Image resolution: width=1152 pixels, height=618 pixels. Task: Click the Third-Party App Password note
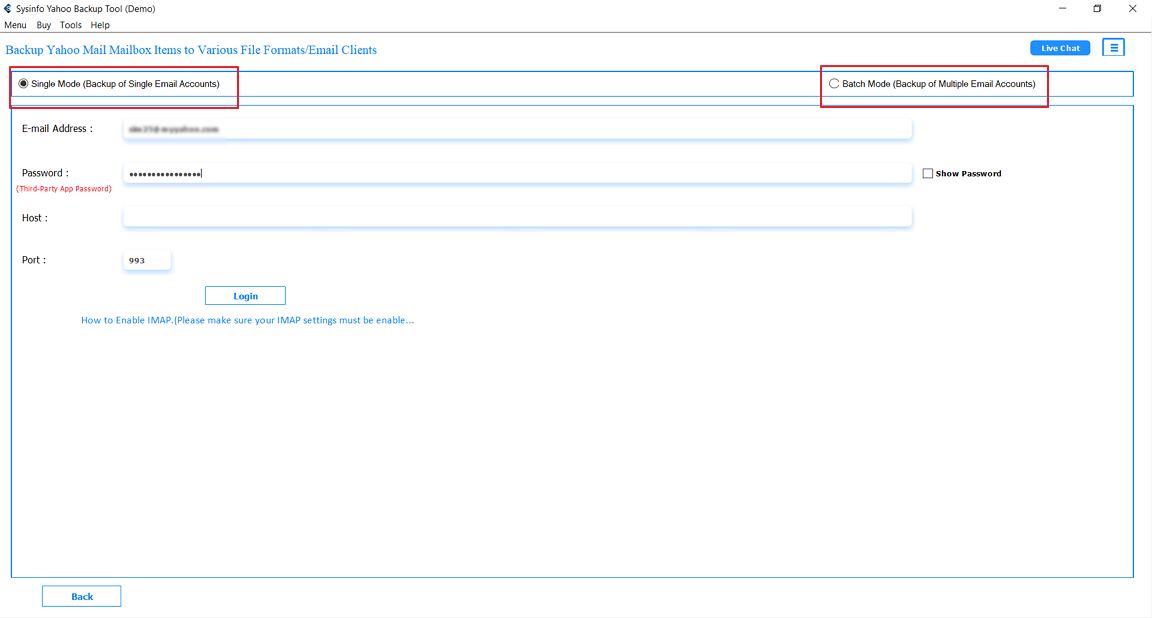[64, 189]
